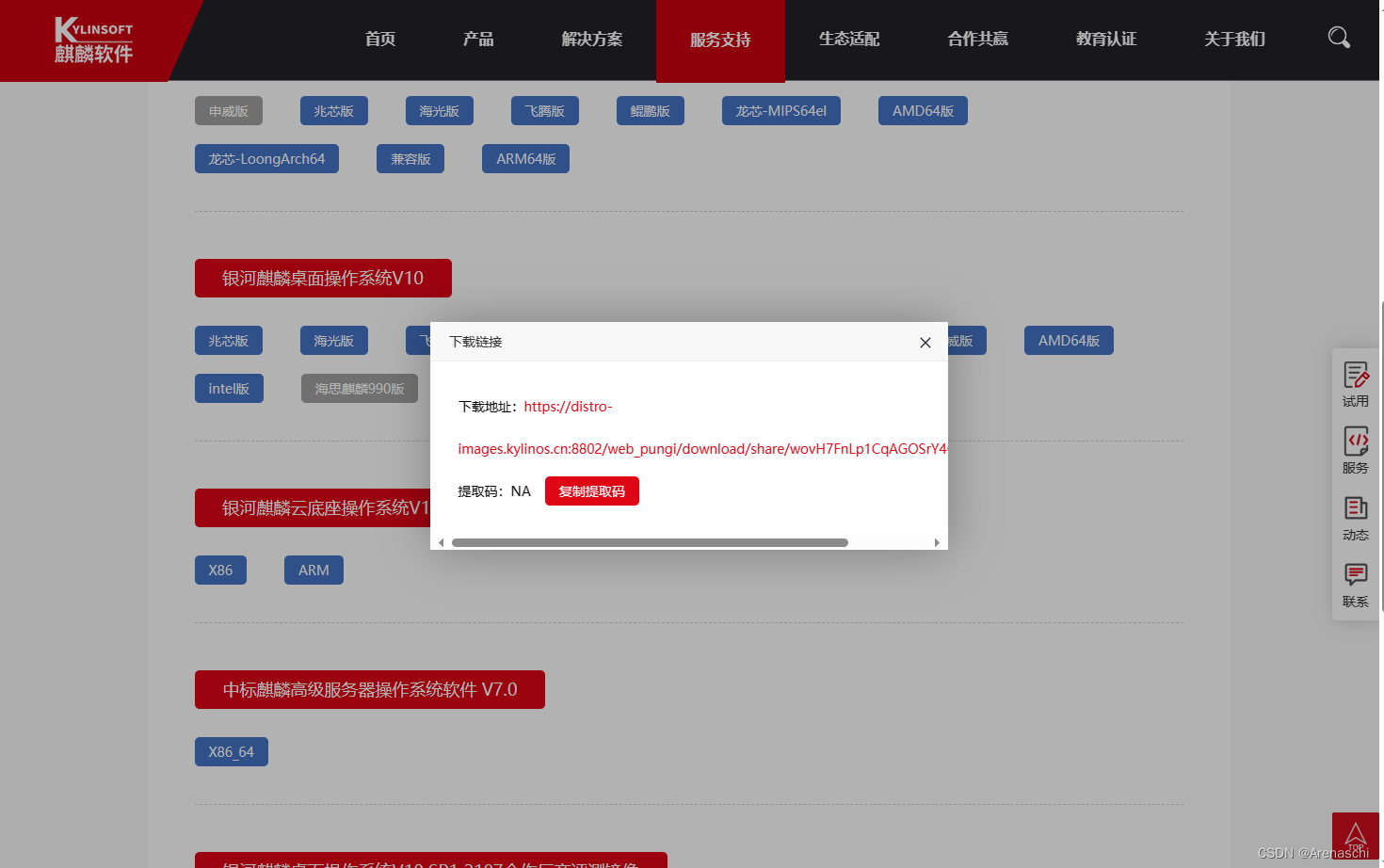
Task: Click the 复制提取码 button
Action: coord(592,491)
